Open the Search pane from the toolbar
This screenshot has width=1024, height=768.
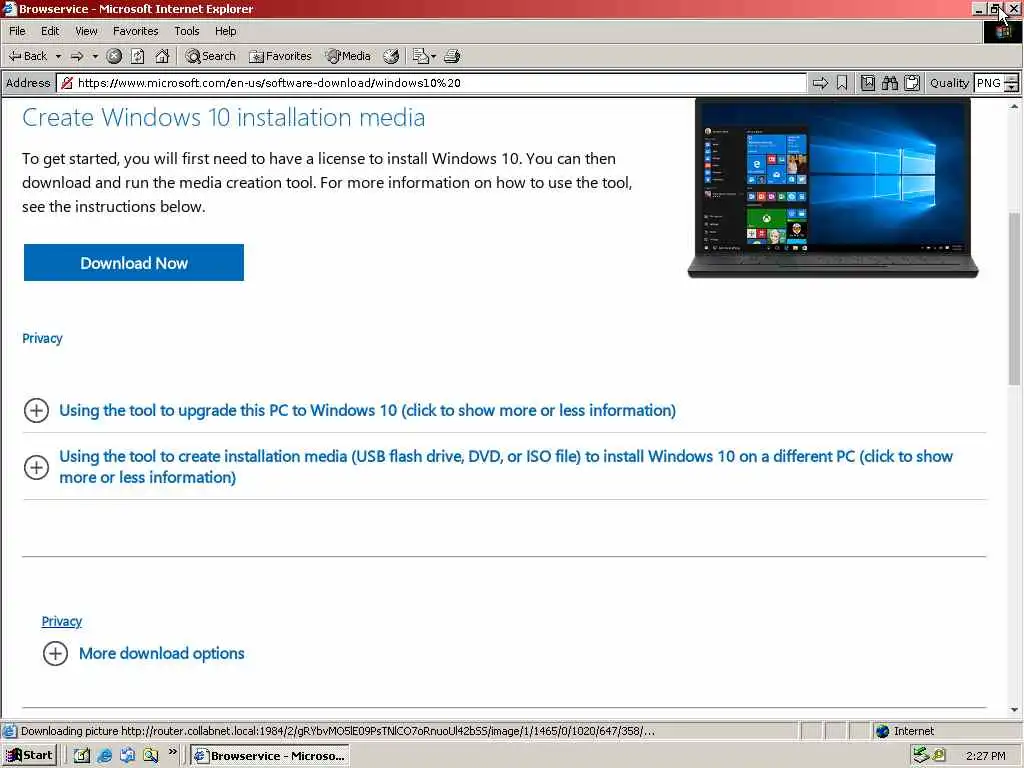pyautogui.click(x=210, y=56)
